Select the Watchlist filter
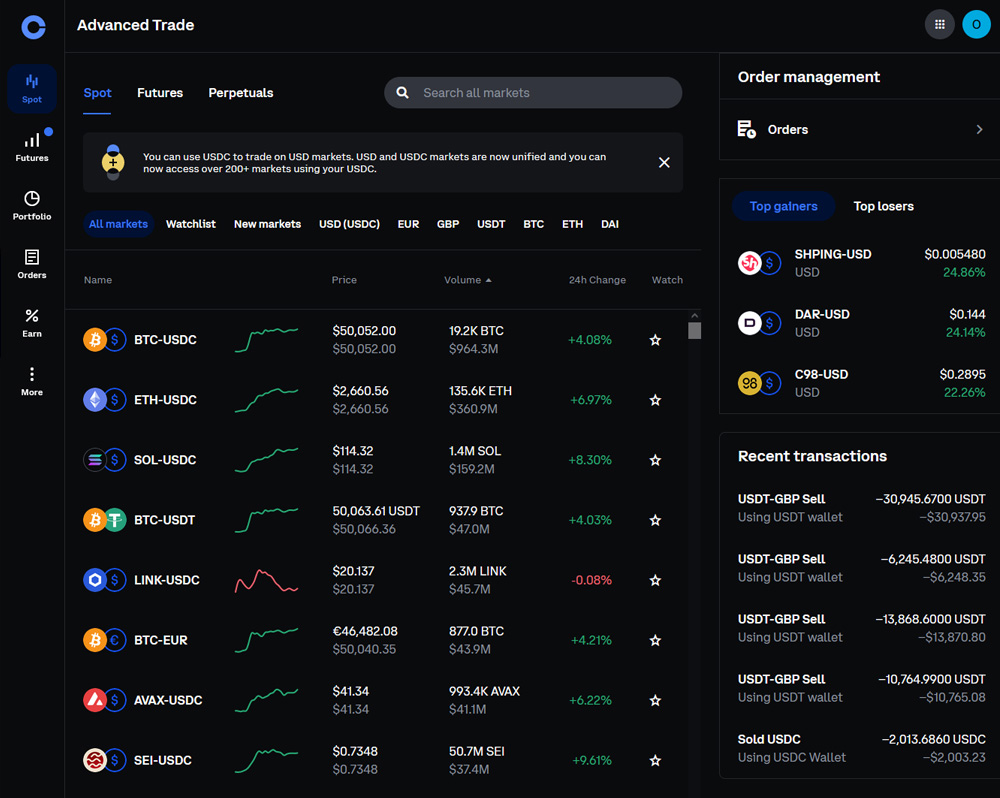 191,224
